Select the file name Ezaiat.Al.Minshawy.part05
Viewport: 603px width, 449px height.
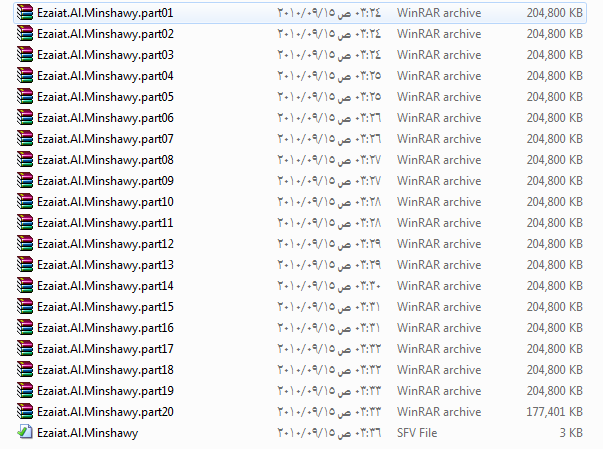point(105,97)
